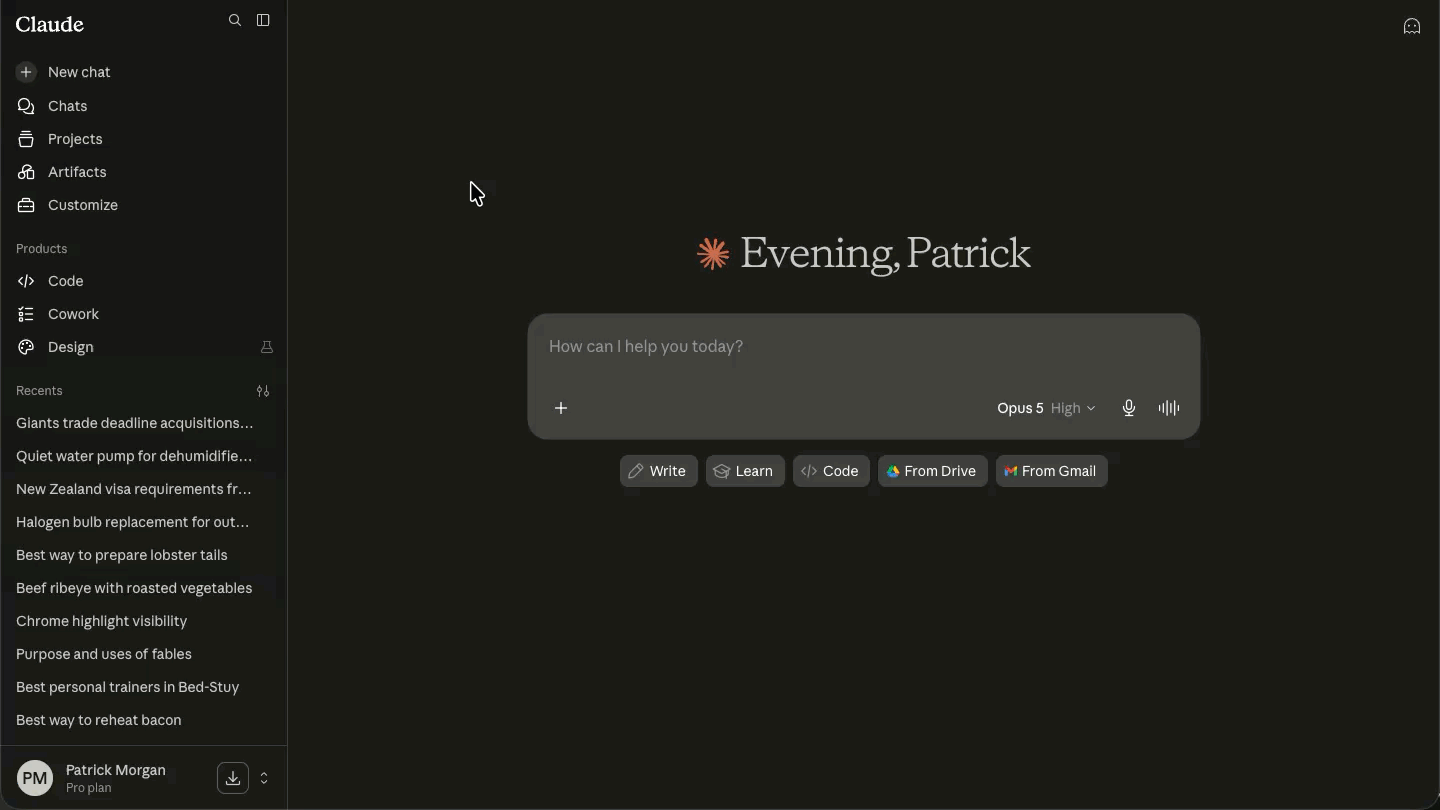The image size is (1440, 810).
Task: Click the search icon in sidebar header
Action: click(235, 20)
